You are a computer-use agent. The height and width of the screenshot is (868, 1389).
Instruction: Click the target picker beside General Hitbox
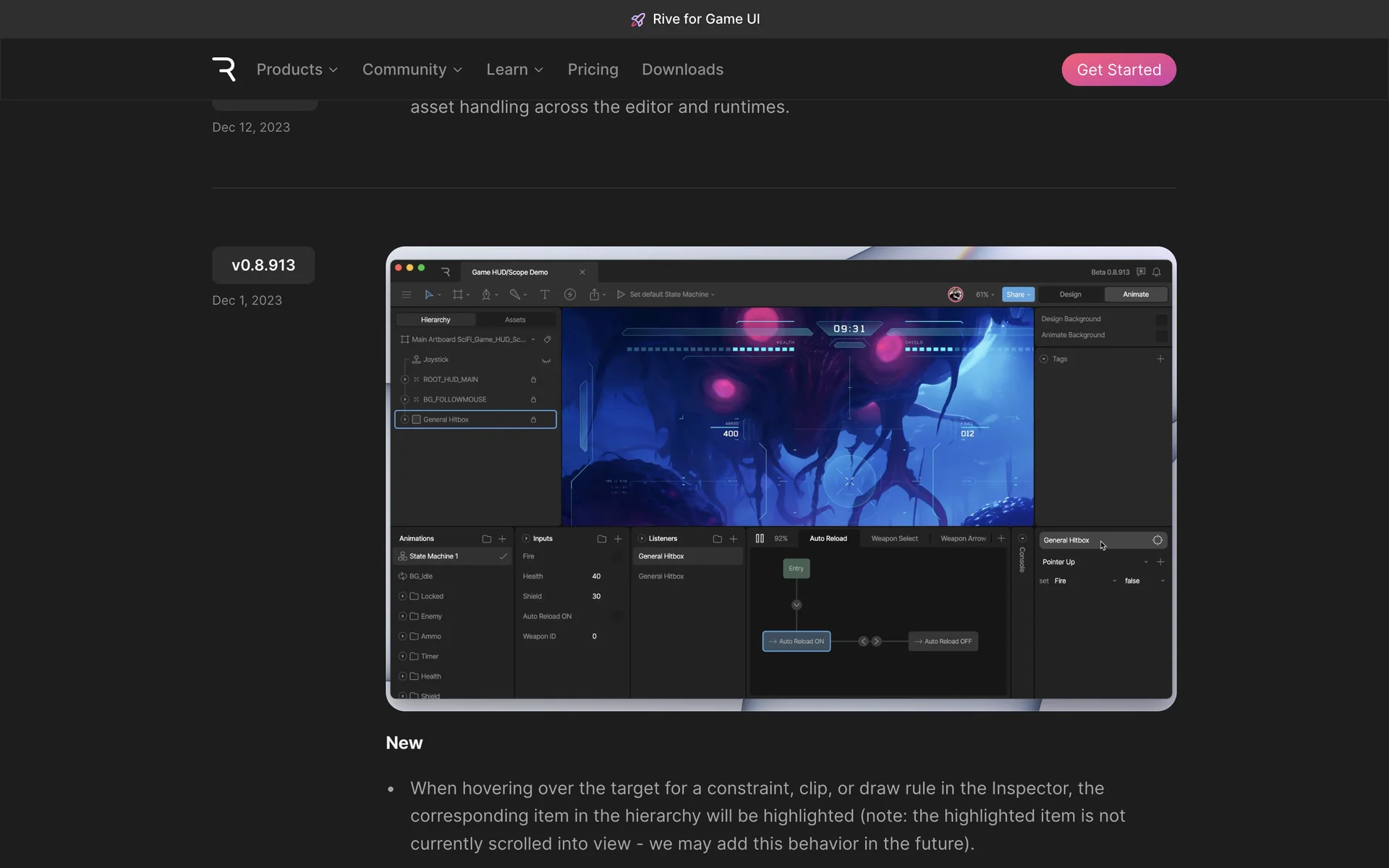[1157, 540]
